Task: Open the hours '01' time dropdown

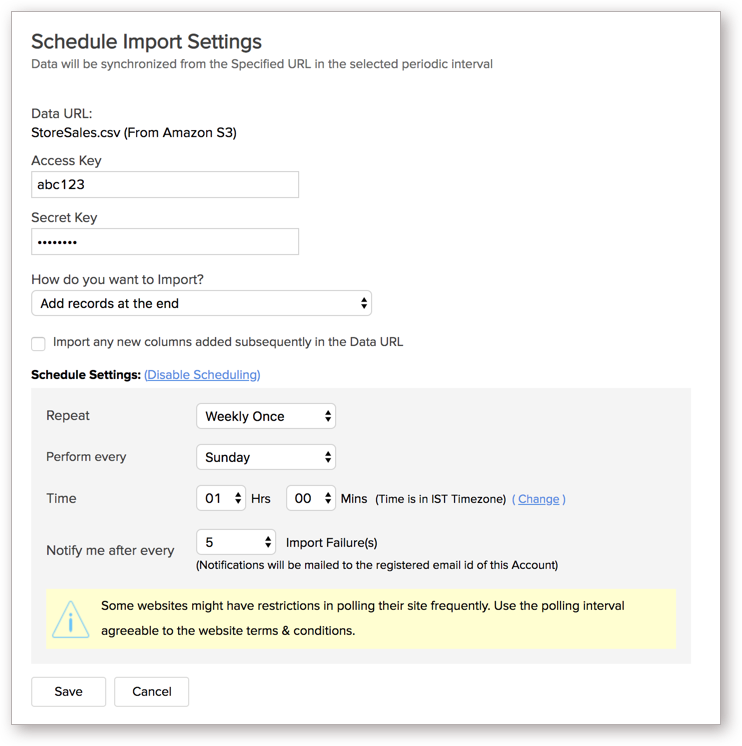Action: tap(221, 498)
